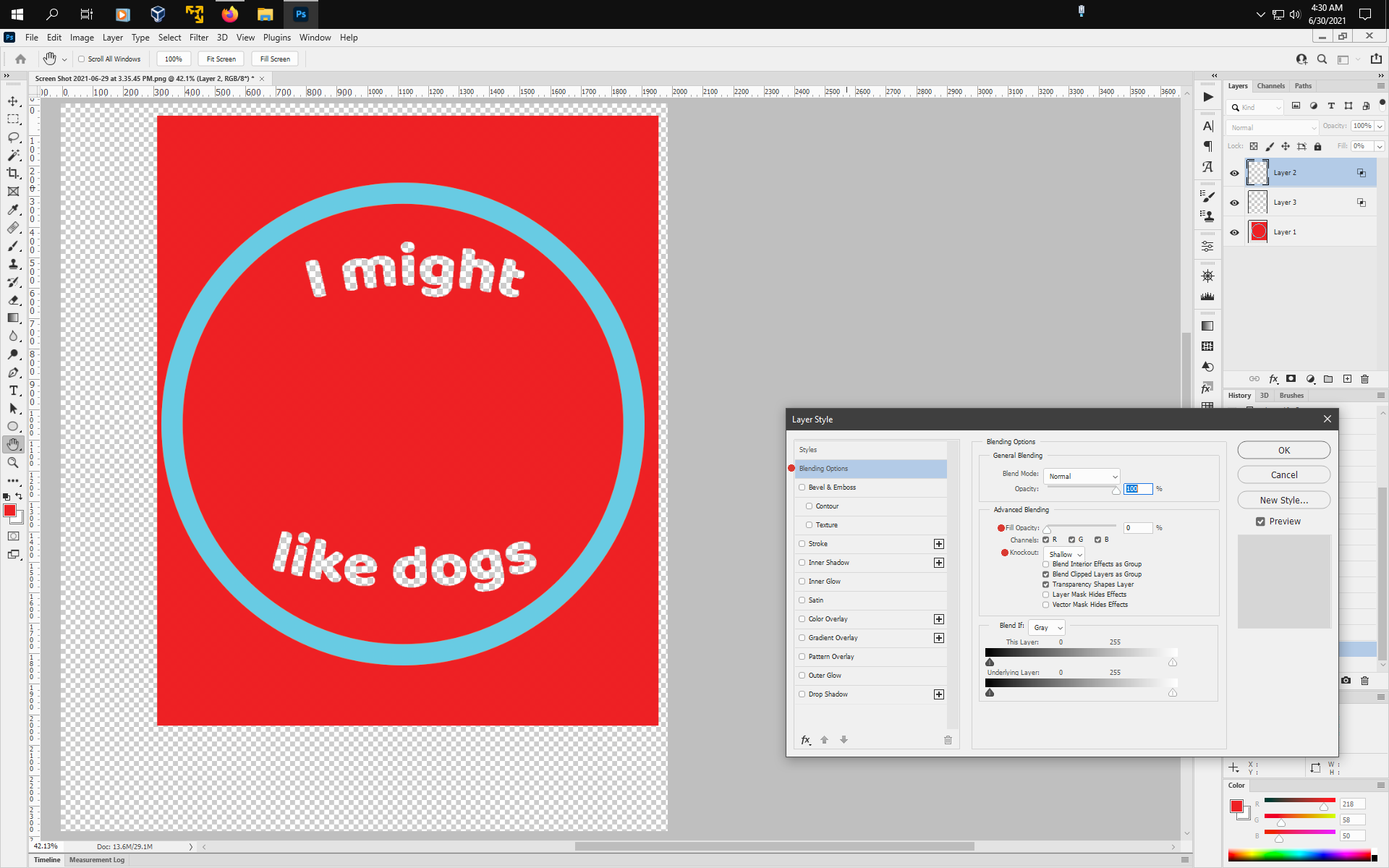Select the Type tool
Image resolution: width=1389 pixels, height=868 pixels.
coord(13,391)
